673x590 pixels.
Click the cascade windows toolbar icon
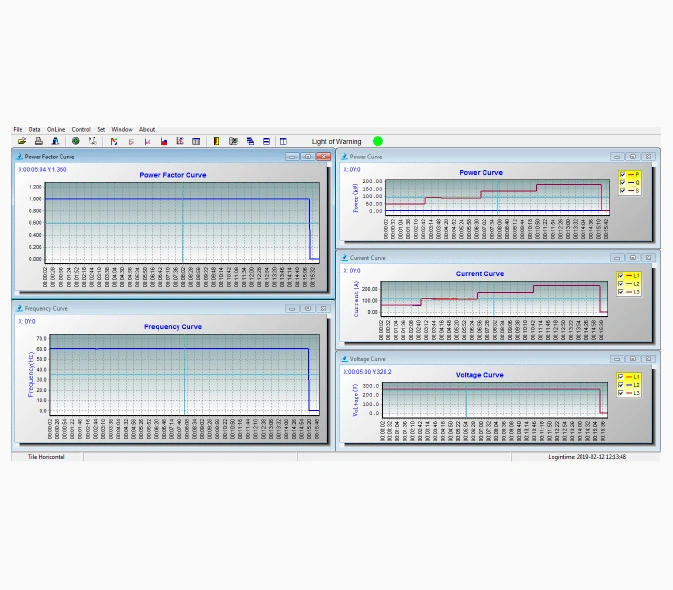point(249,141)
